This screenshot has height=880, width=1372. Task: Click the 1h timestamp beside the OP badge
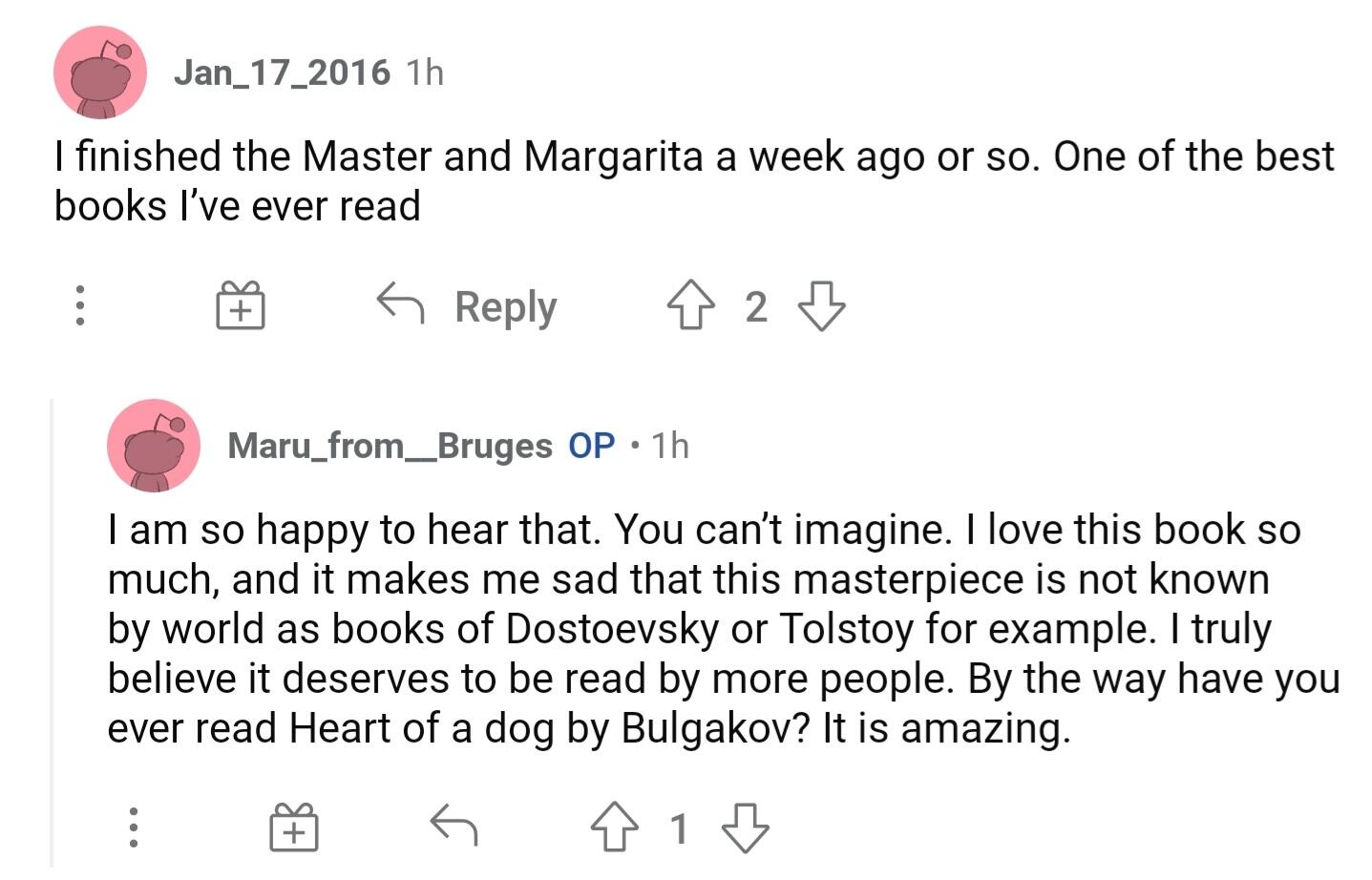(x=669, y=446)
